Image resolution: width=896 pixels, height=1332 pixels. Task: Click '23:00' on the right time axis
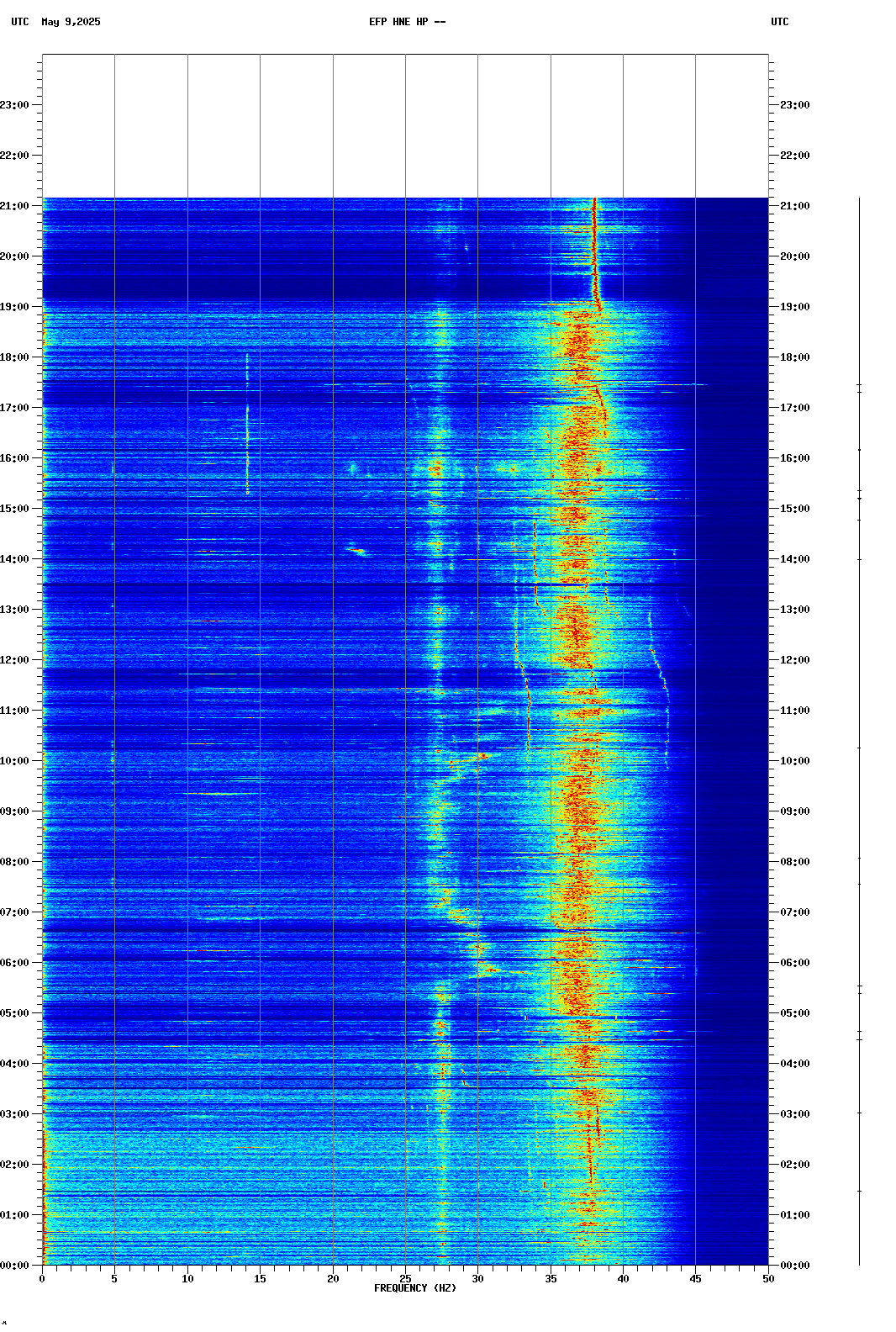(x=795, y=105)
